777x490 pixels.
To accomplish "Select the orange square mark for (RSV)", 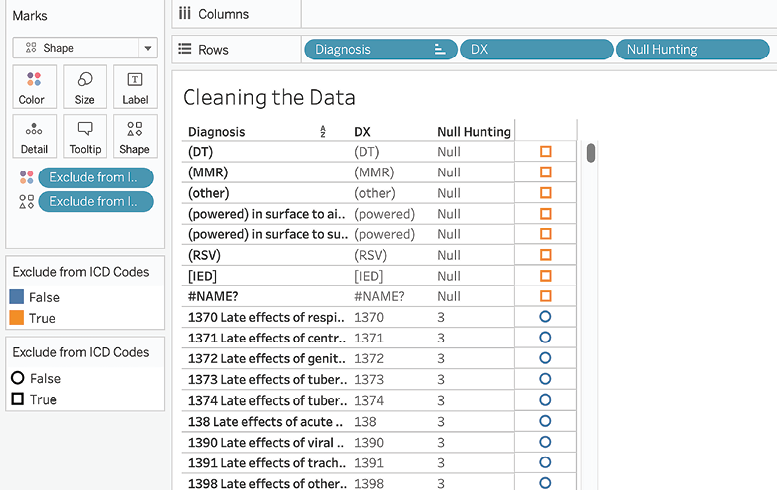I will tap(546, 255).
